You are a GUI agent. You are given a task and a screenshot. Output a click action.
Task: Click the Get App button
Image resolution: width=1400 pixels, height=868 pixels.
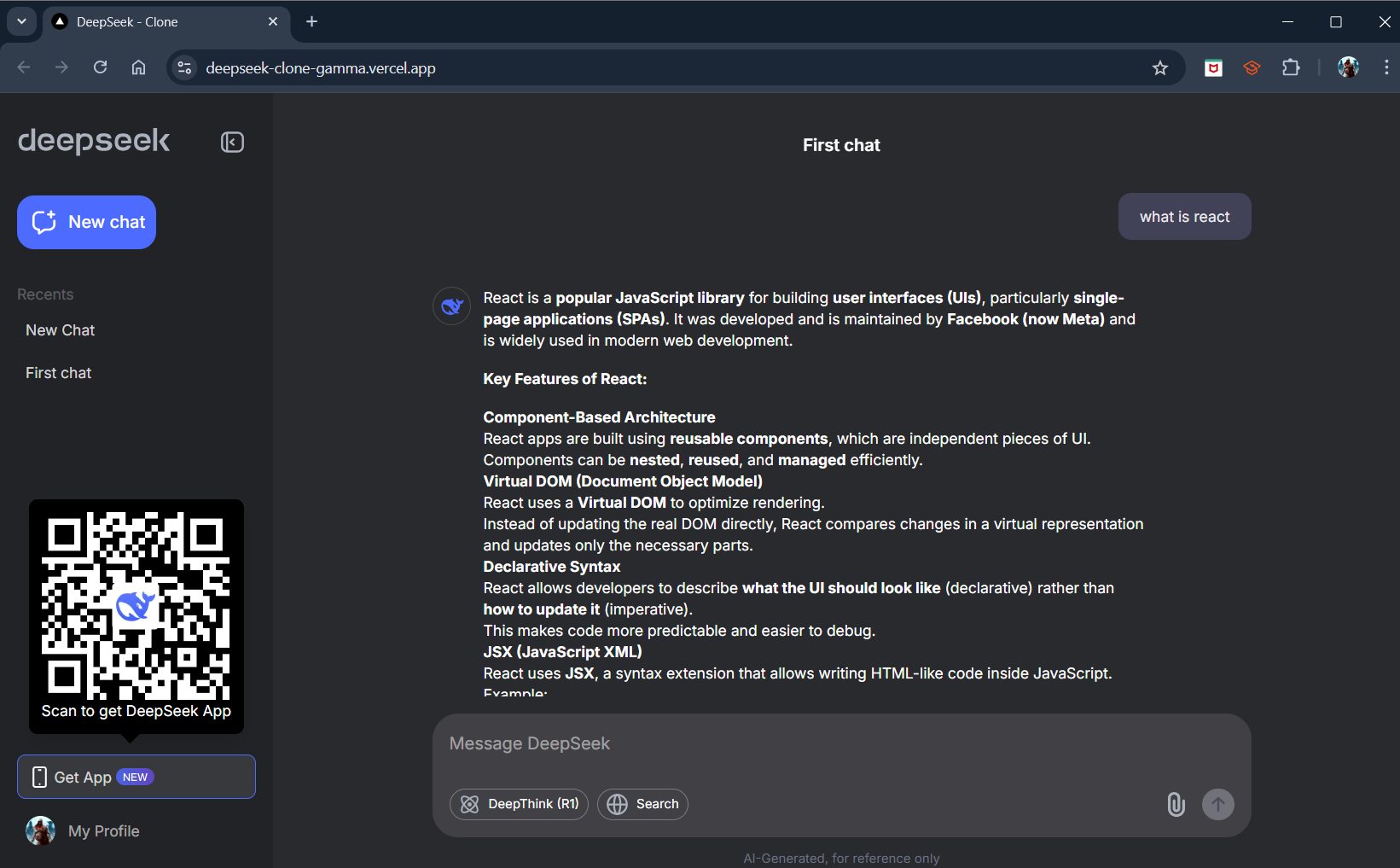(x=137, y=777)
